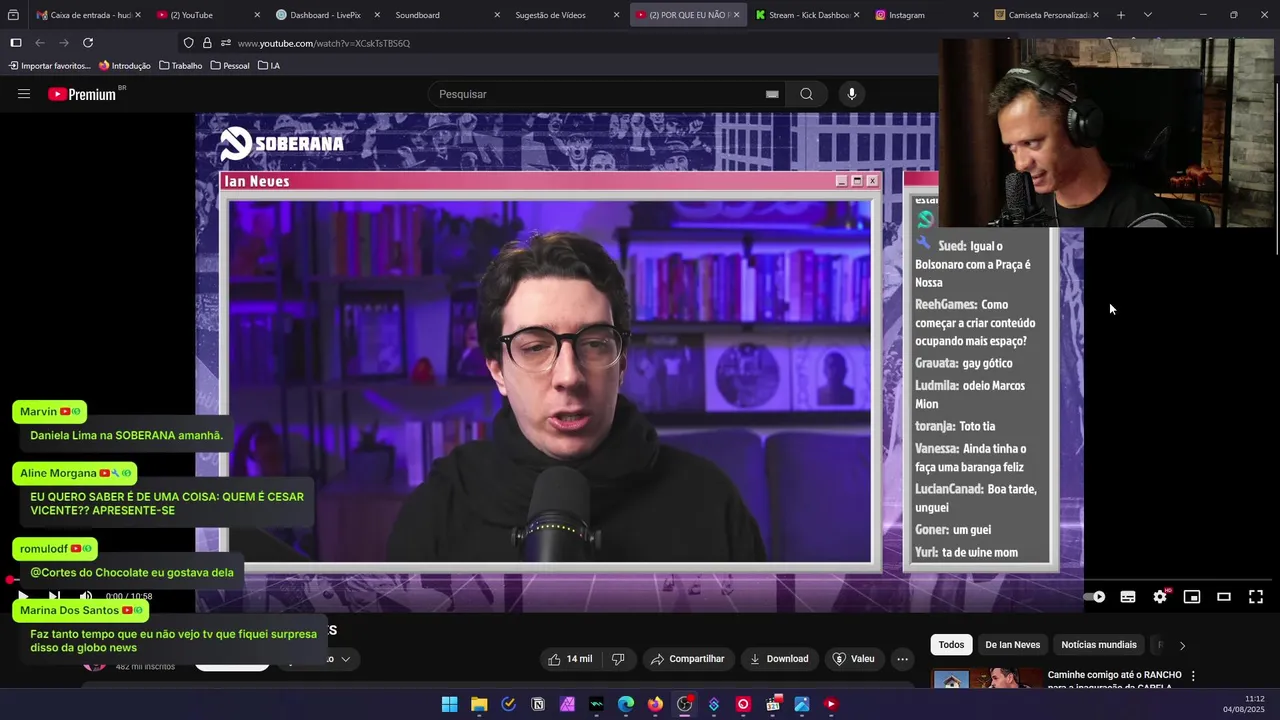Open the sidebar panel icon left of back arrow
The height and width of the screenshot is (720, 1280).
(x=16, y=43)
